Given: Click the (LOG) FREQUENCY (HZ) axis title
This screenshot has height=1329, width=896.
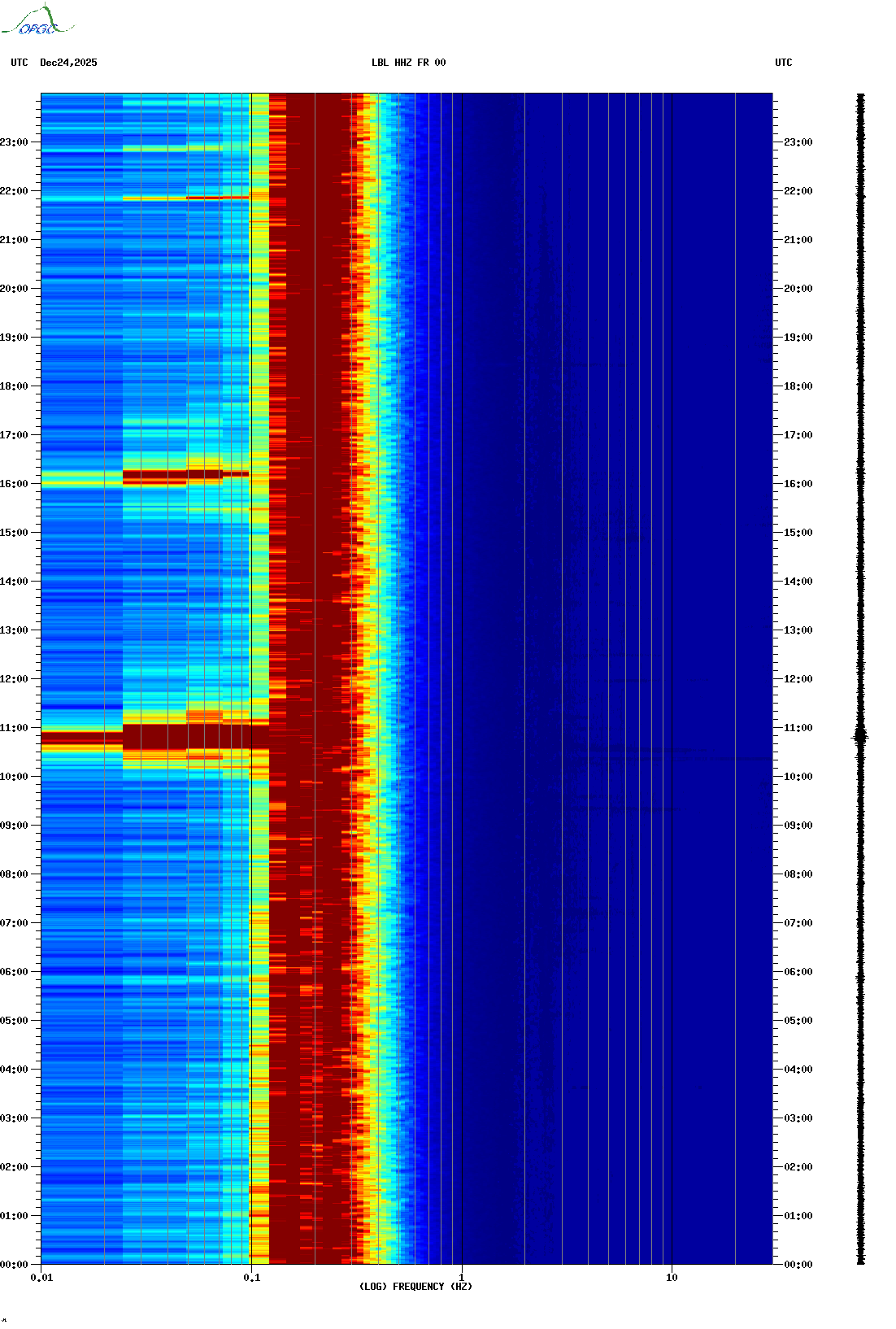Looking at the screenshot, I should [415, 1287].
